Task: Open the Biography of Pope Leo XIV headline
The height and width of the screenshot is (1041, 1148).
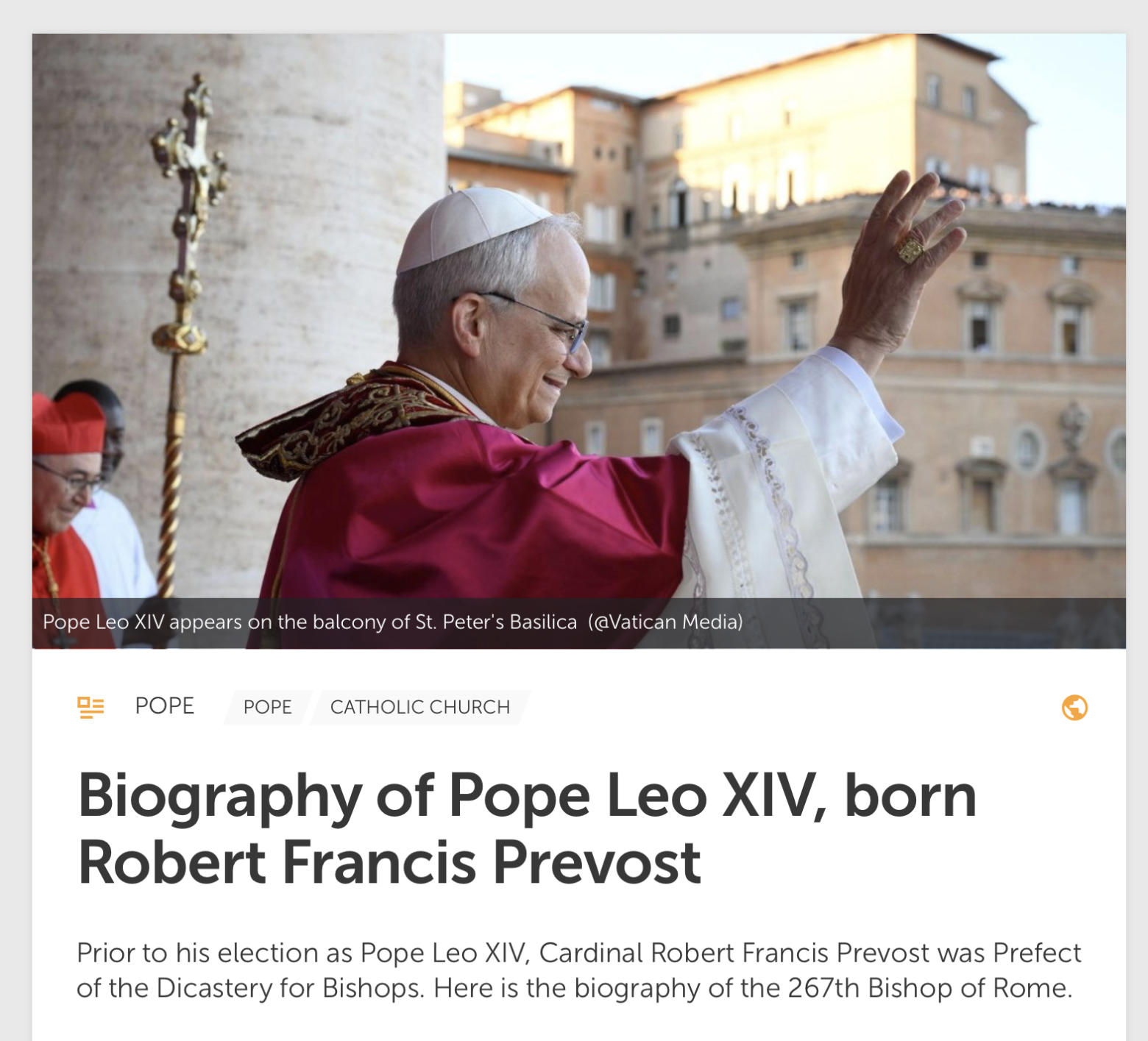Action: [527, 829]
